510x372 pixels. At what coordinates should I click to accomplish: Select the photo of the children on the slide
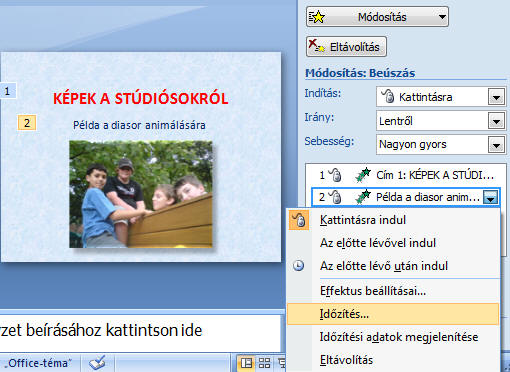(141, 194)
